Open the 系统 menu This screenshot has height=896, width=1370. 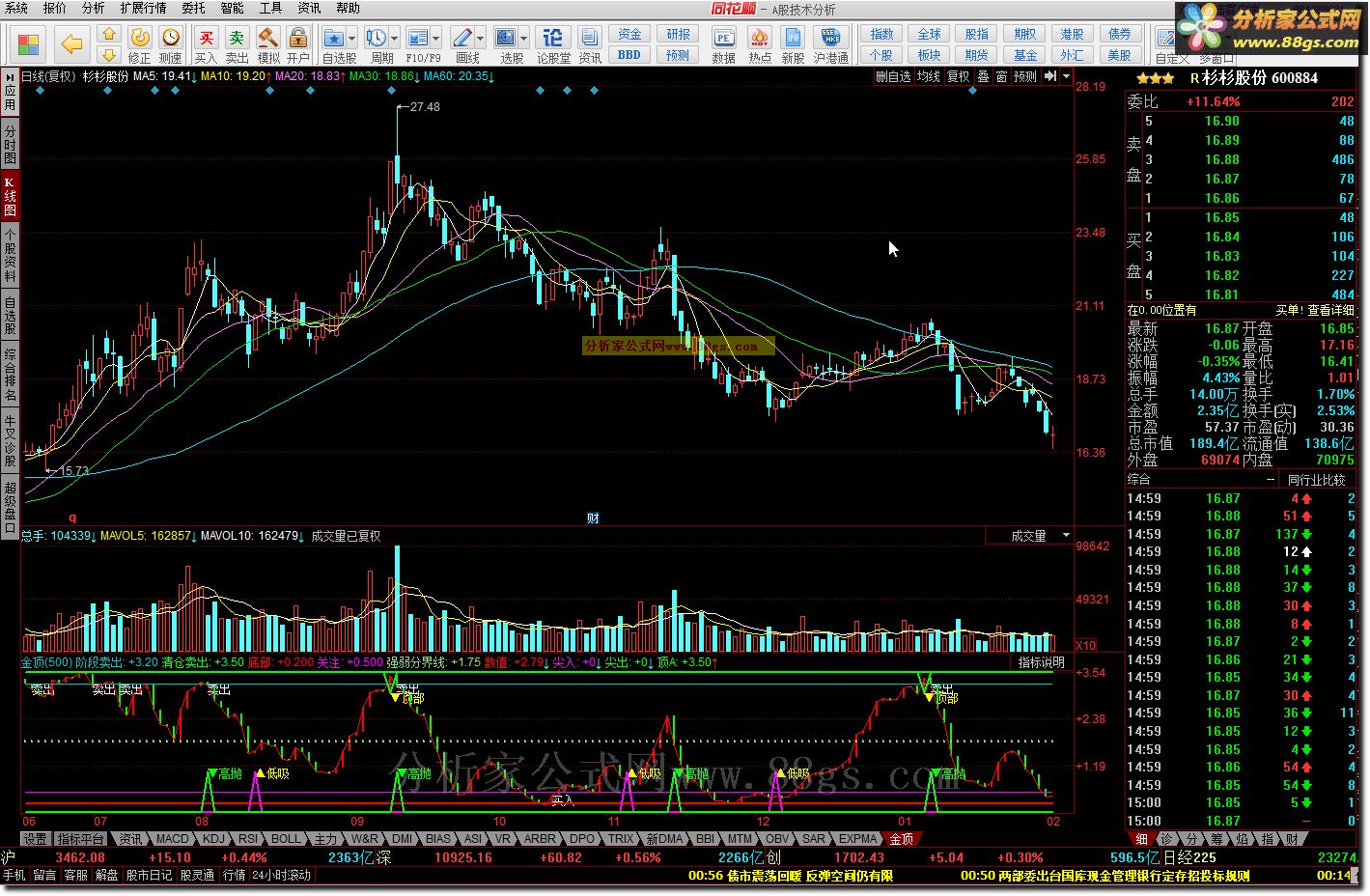(16, 8)
